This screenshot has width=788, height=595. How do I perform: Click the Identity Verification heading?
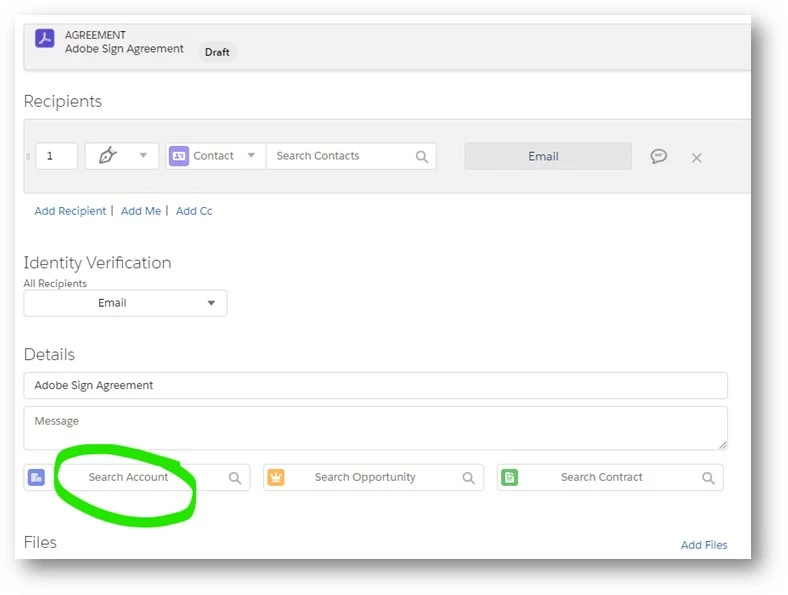point(97,263)
